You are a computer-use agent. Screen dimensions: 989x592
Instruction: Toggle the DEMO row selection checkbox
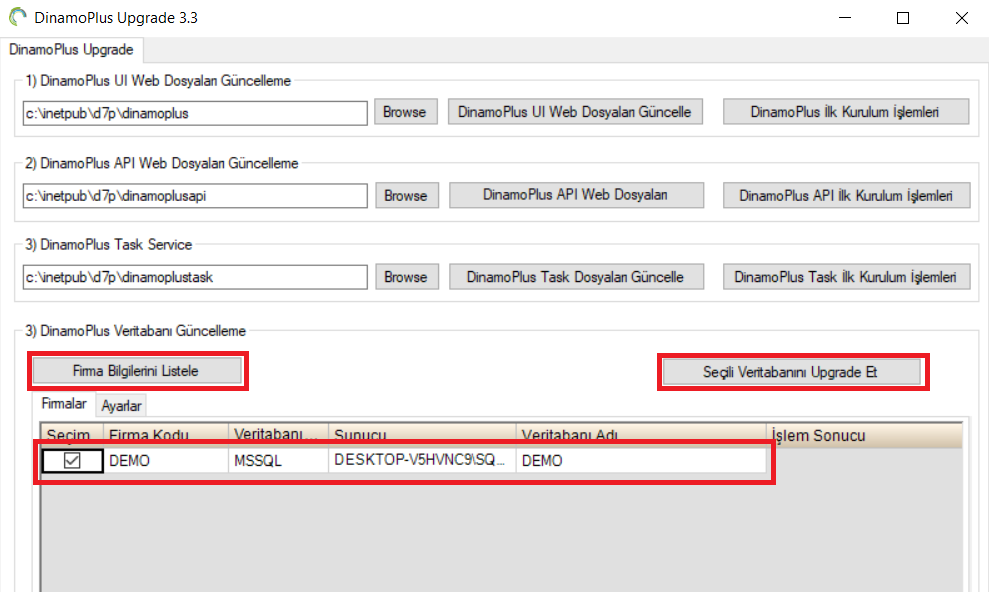click(x=72, y=461)
